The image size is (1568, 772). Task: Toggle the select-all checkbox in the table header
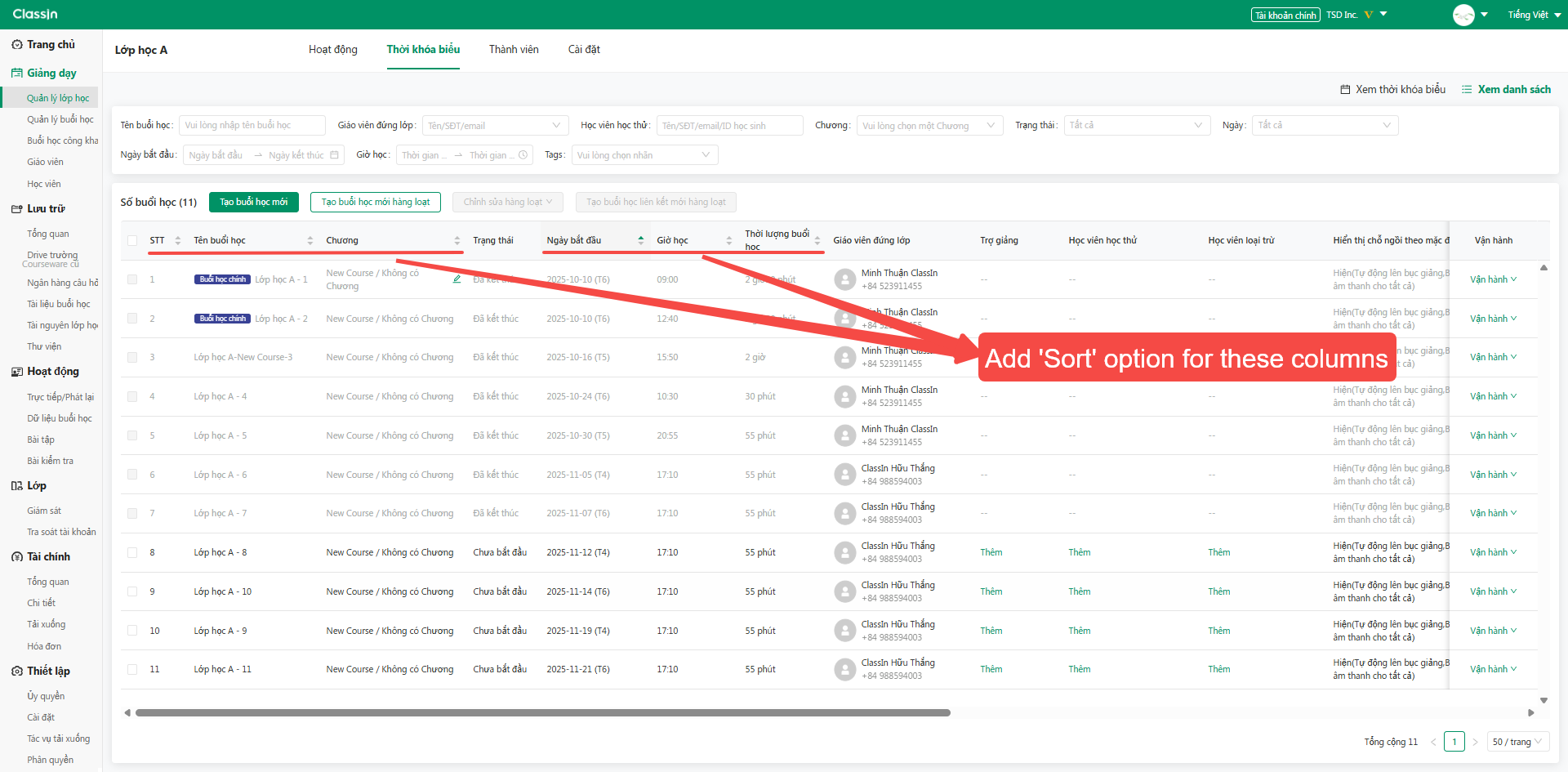[132, 240]
